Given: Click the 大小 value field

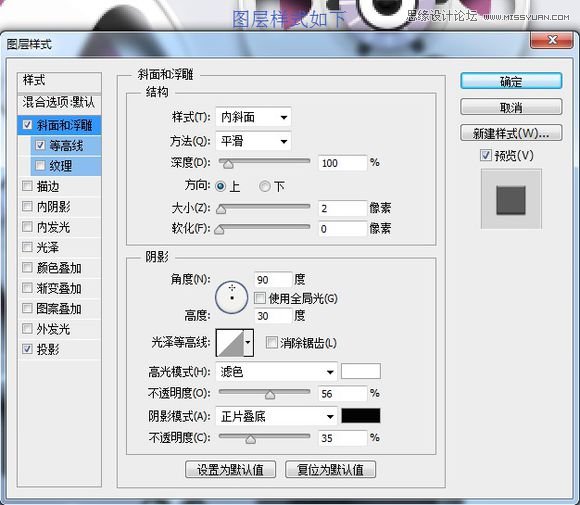Looking at the screenshot, I should (342, 208).
